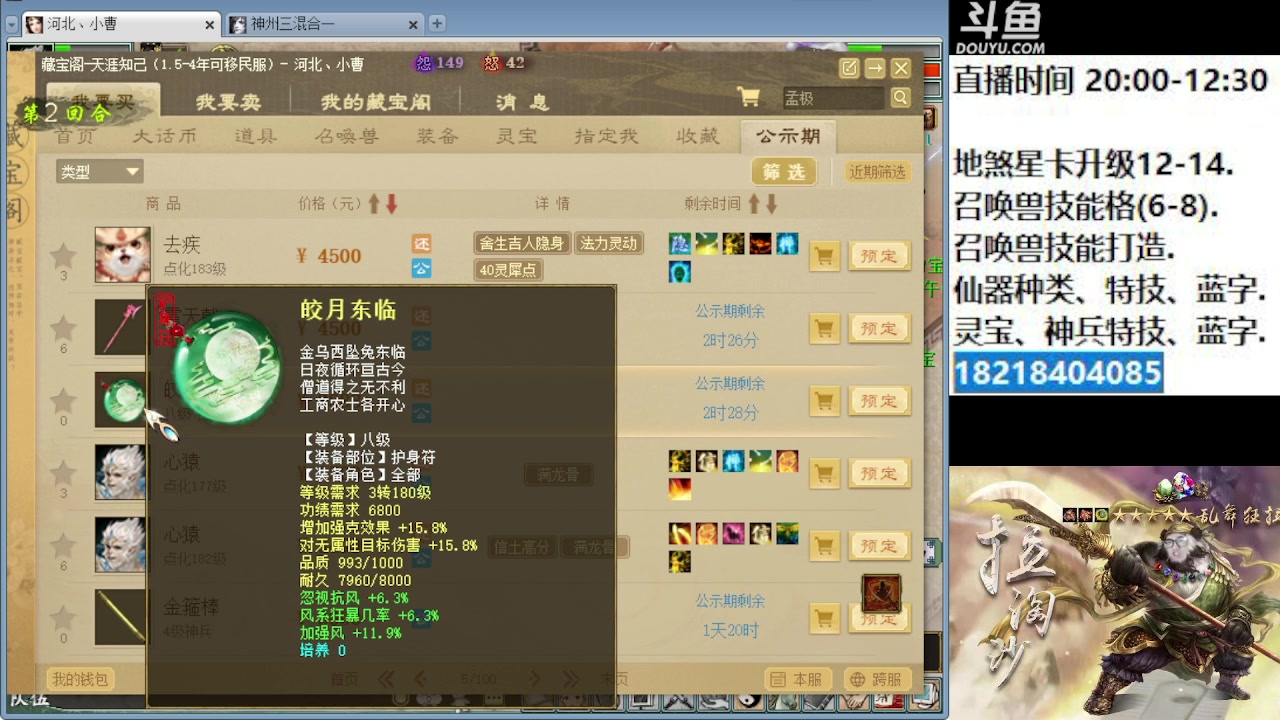Open 我的钱包 wallet button
Viewport: 1280px width, 720px height.
[x=80, y=680]
